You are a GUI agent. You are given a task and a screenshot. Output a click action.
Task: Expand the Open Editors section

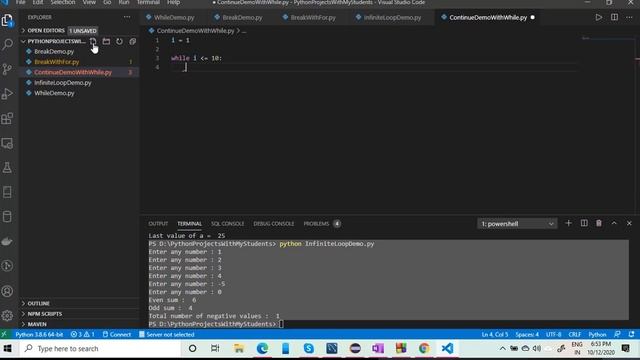tap(80, 31)
